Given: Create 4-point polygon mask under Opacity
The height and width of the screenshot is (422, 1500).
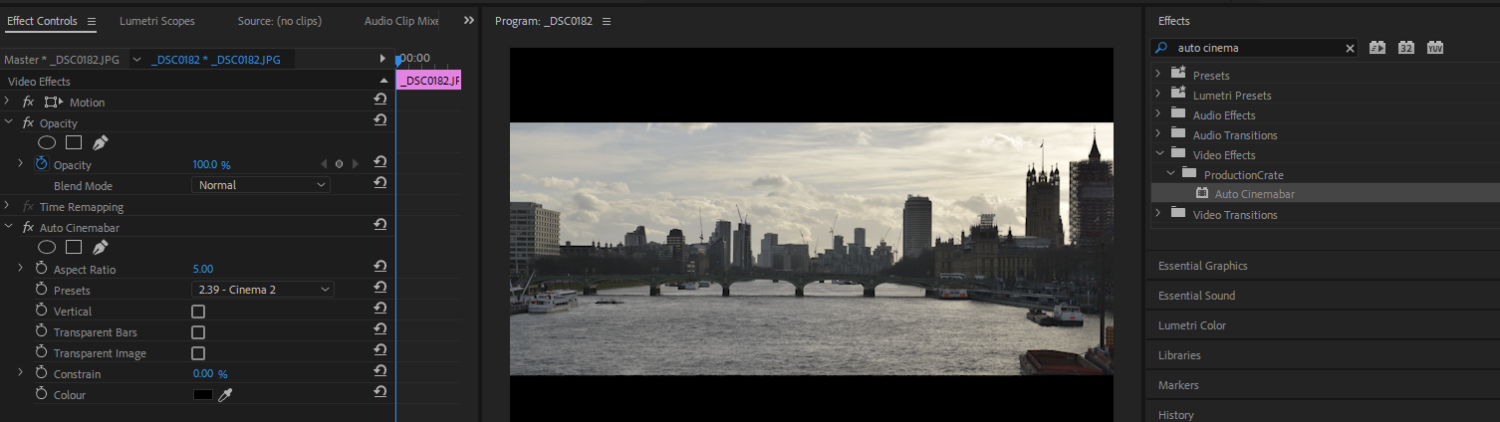Looking at the screenshot, I should [74, 143].
